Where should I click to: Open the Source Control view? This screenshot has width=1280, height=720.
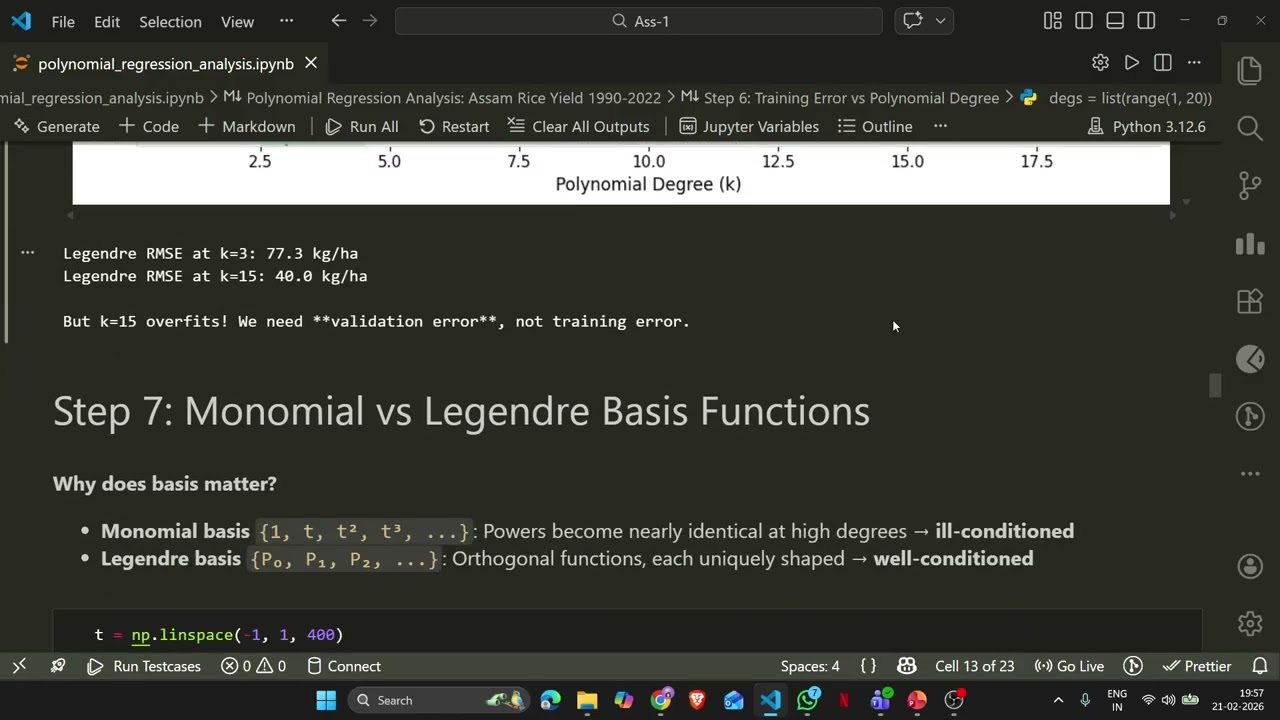click(1249, 185)
